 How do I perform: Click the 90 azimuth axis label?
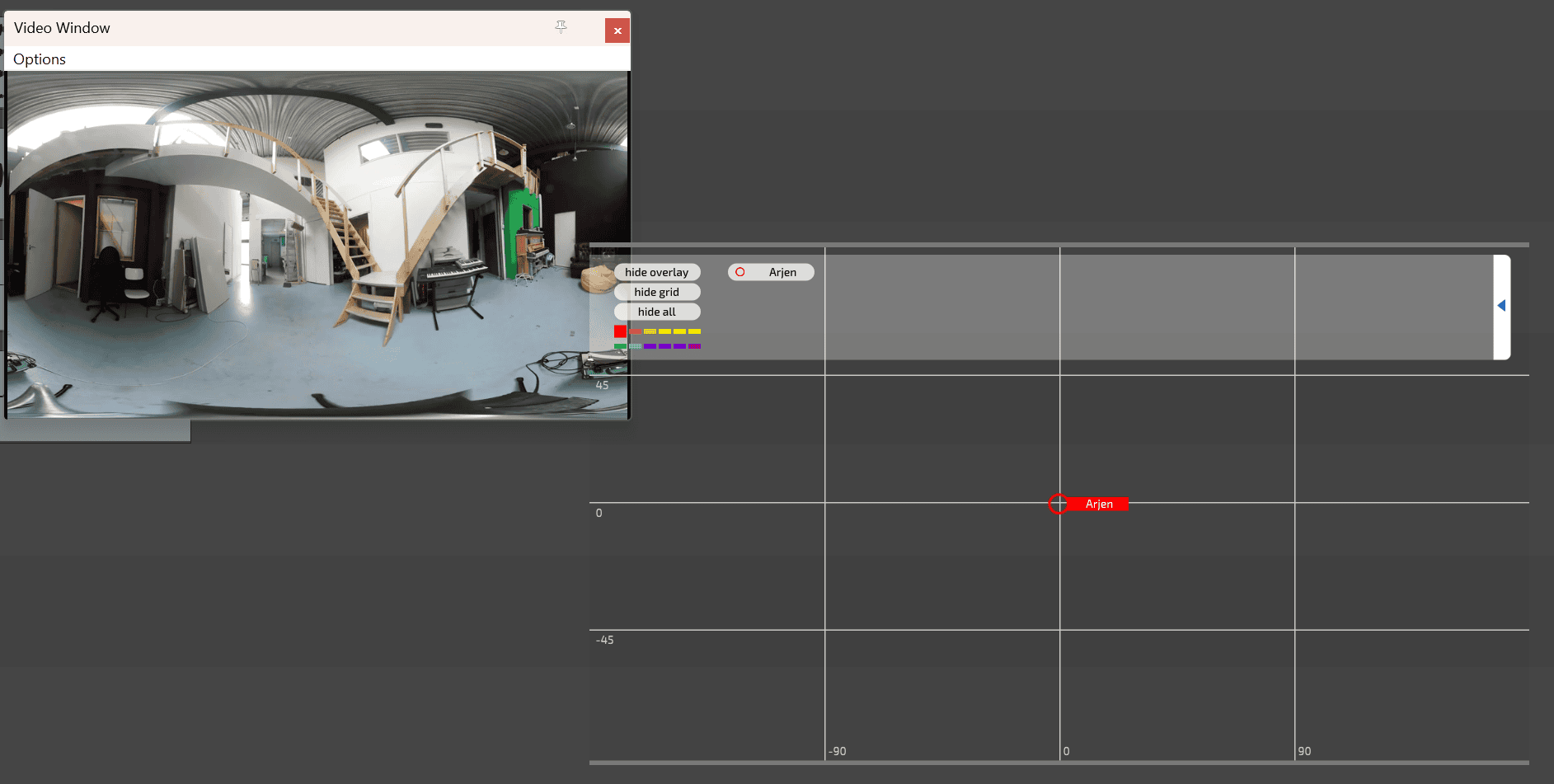pyautogui.click(x=1304, y=751)
